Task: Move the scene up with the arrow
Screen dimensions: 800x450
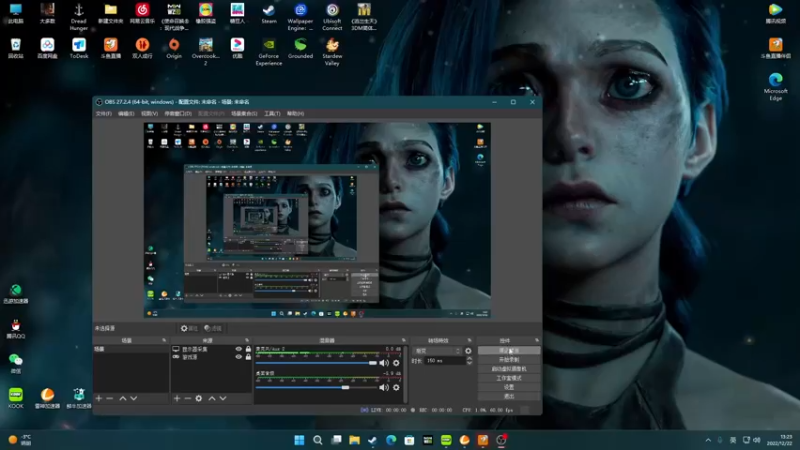Action: coord(122,398)
